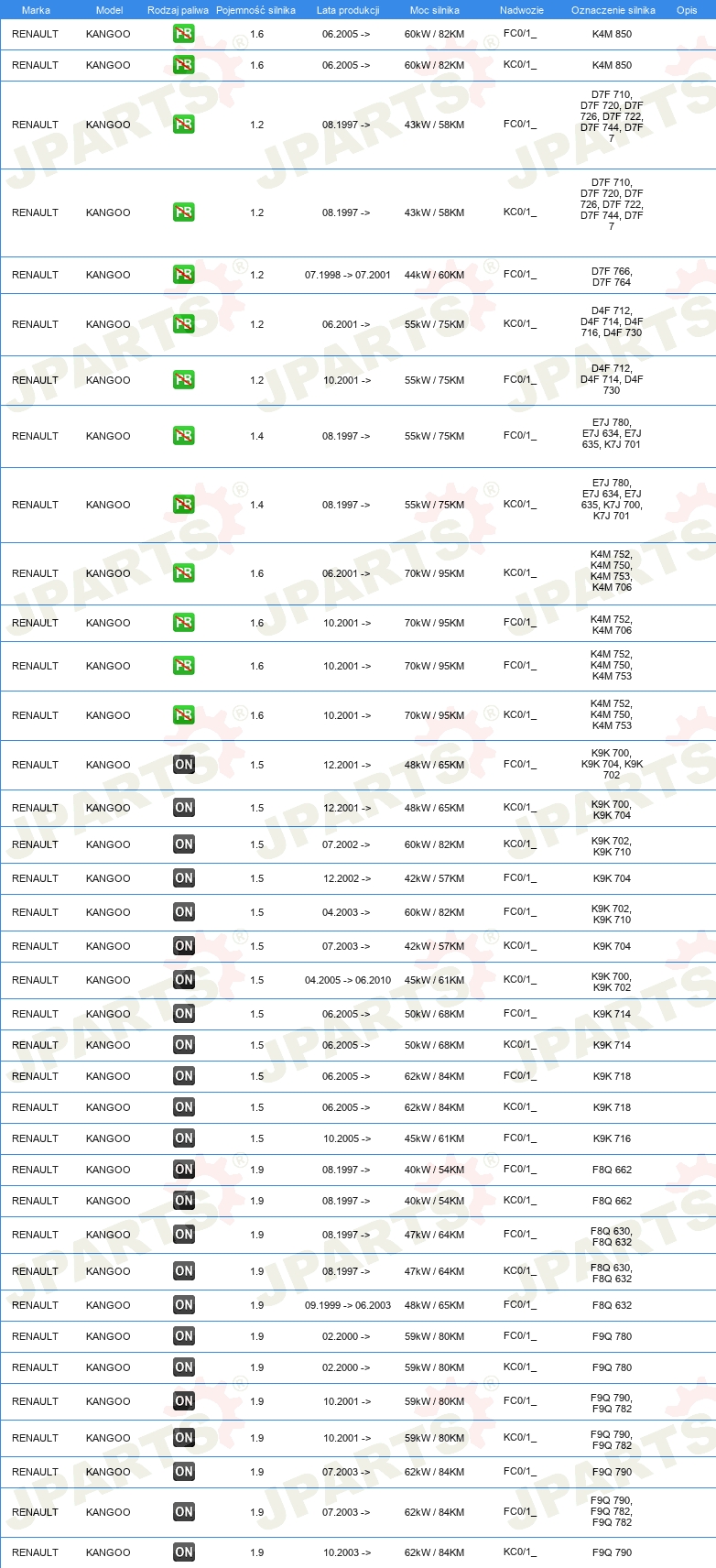Select the 07.1998 -> 07.2001 production years cell
This screenshot has height=1568, width=716.
(x=348, y=275)
